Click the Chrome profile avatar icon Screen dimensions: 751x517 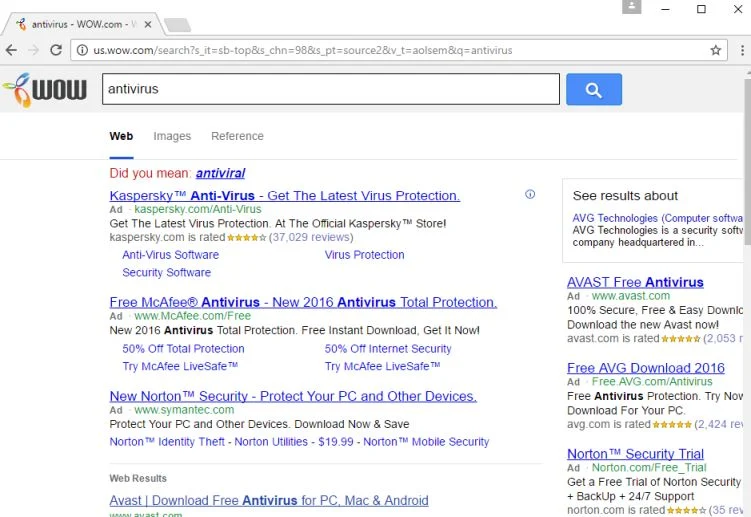click(631, 7)
